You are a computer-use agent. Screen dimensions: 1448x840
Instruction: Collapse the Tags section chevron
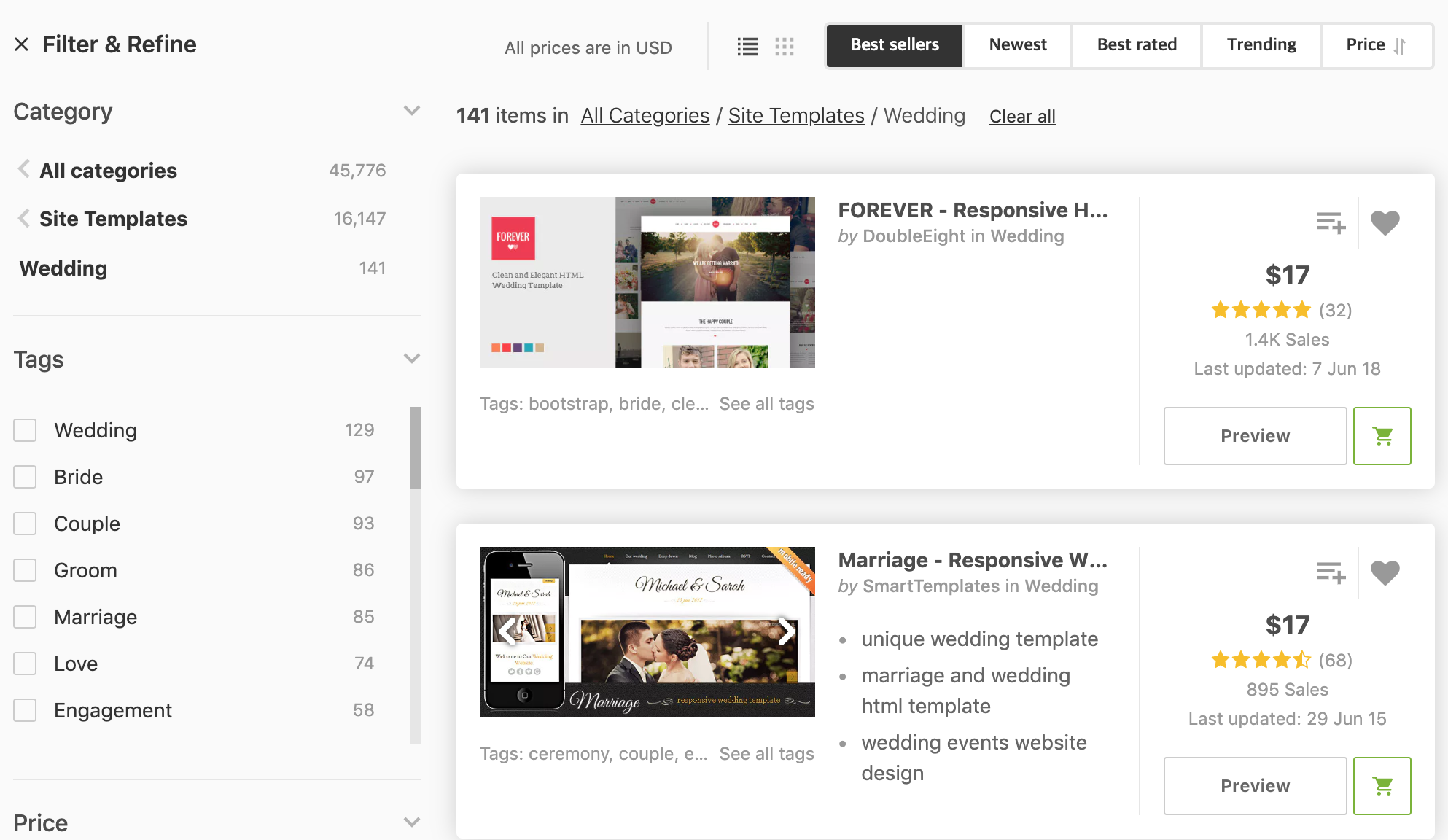(411, 359)
